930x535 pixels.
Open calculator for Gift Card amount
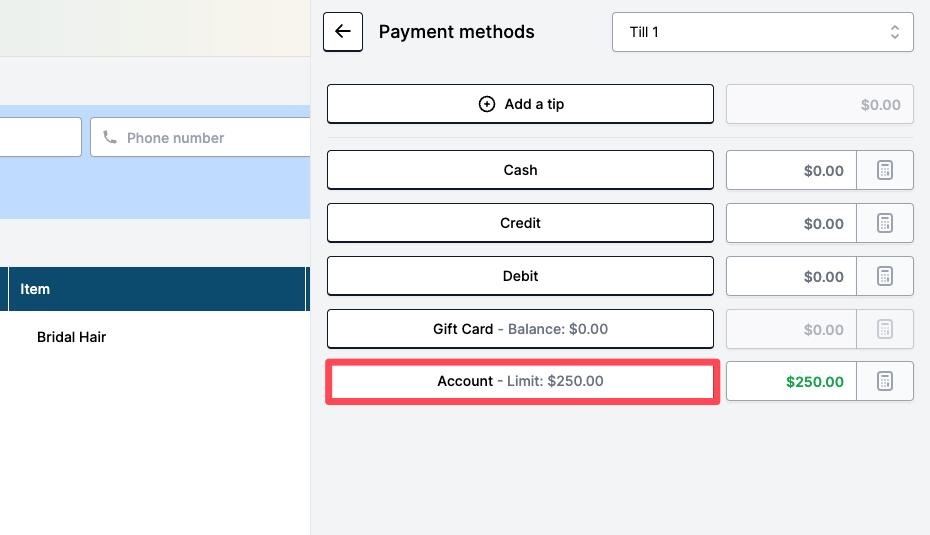point(885,329)
